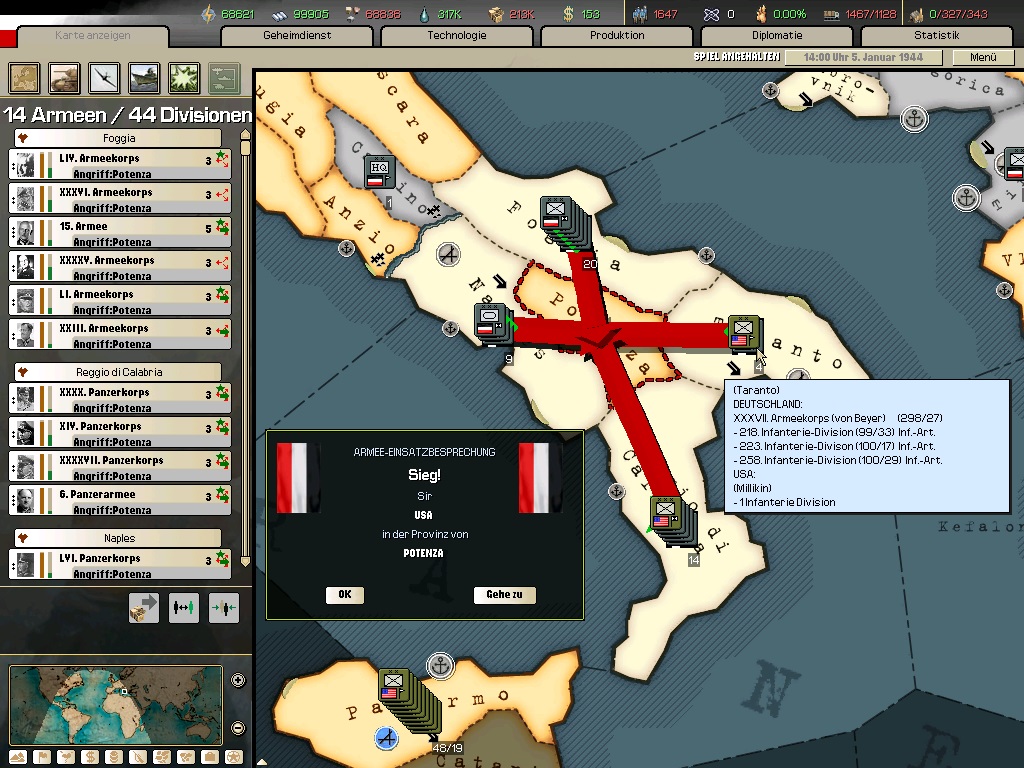Toggle the circled star map mode button
1024x768 pixels.
[234, 757]
